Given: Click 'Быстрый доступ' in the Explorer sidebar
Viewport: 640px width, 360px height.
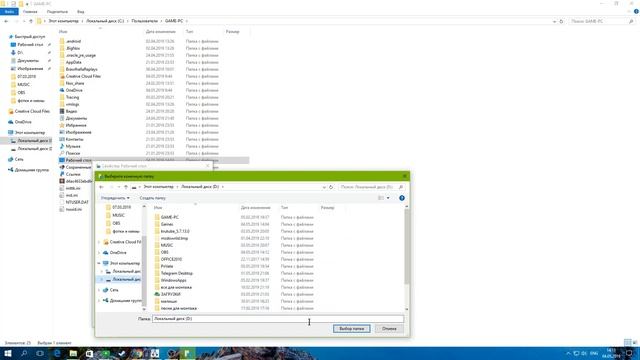Looking at the screenshot, I should (30, 37).
